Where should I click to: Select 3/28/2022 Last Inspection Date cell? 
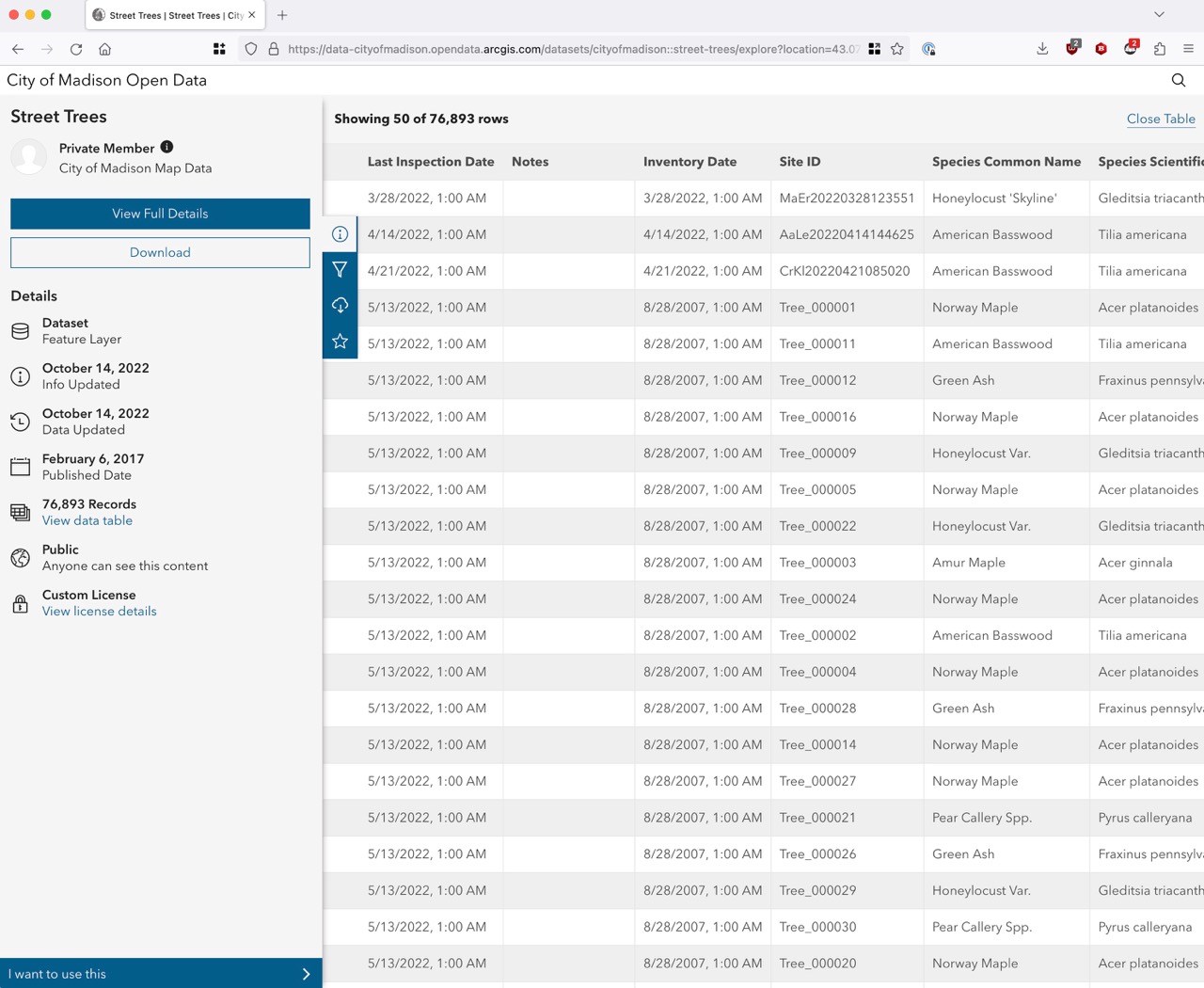pyautogui.click(x=431, y=199)
